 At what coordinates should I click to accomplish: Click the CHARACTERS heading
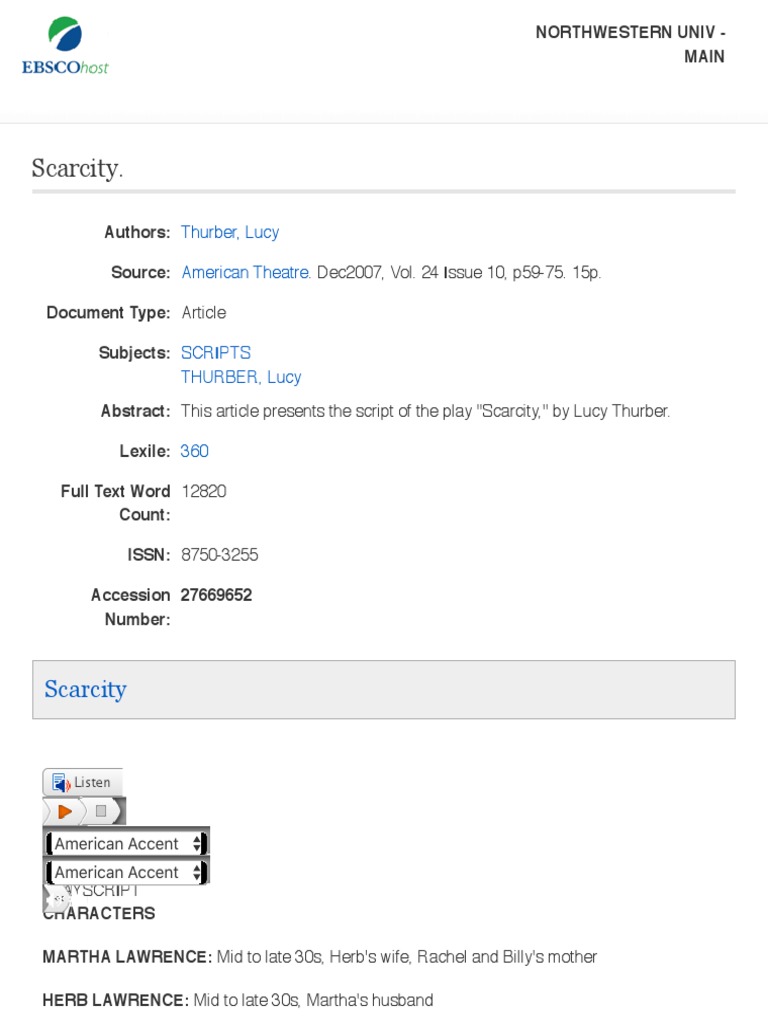99,913
